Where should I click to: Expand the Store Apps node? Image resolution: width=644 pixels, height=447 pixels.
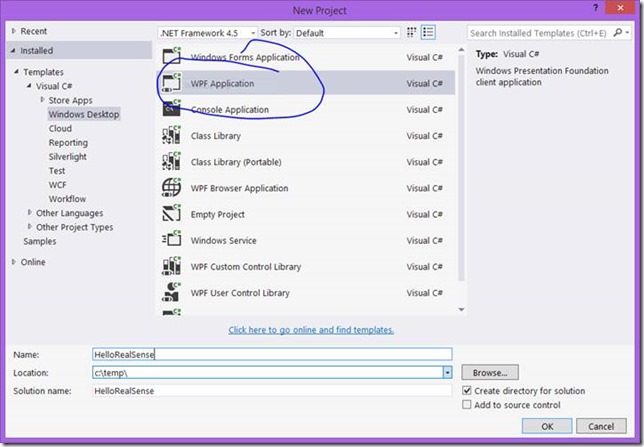[x=42, y=99]
